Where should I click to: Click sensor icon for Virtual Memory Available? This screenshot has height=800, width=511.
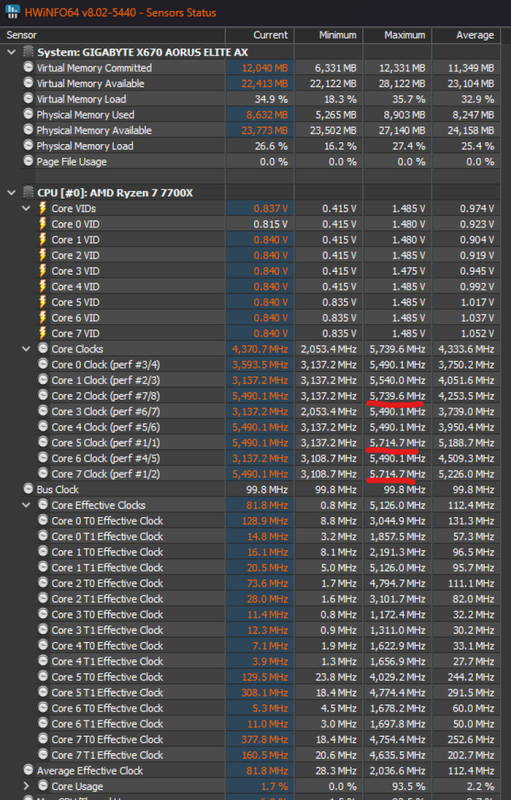tap(29, 83)
